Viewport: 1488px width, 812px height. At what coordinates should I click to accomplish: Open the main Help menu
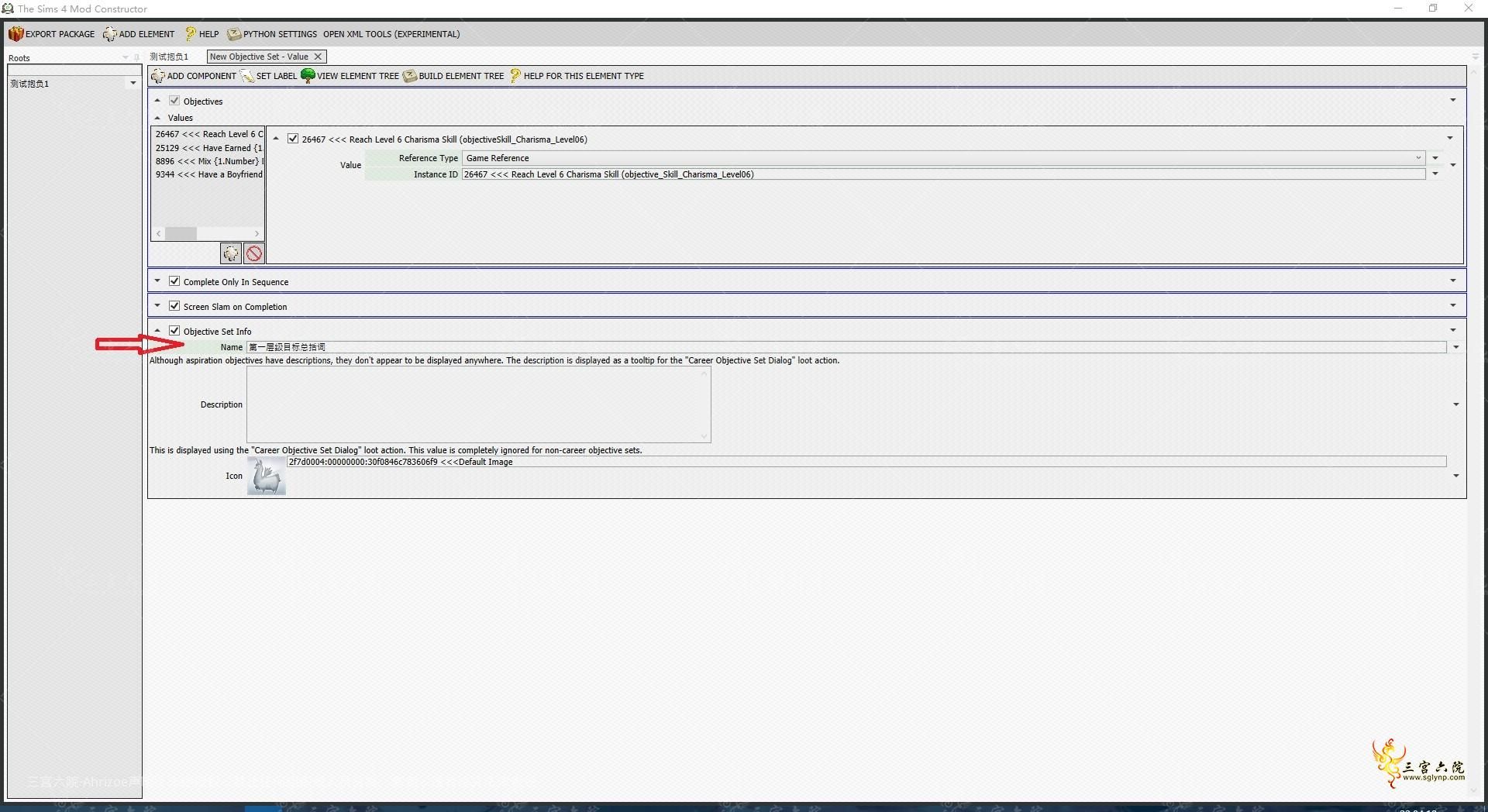[202, 34]
